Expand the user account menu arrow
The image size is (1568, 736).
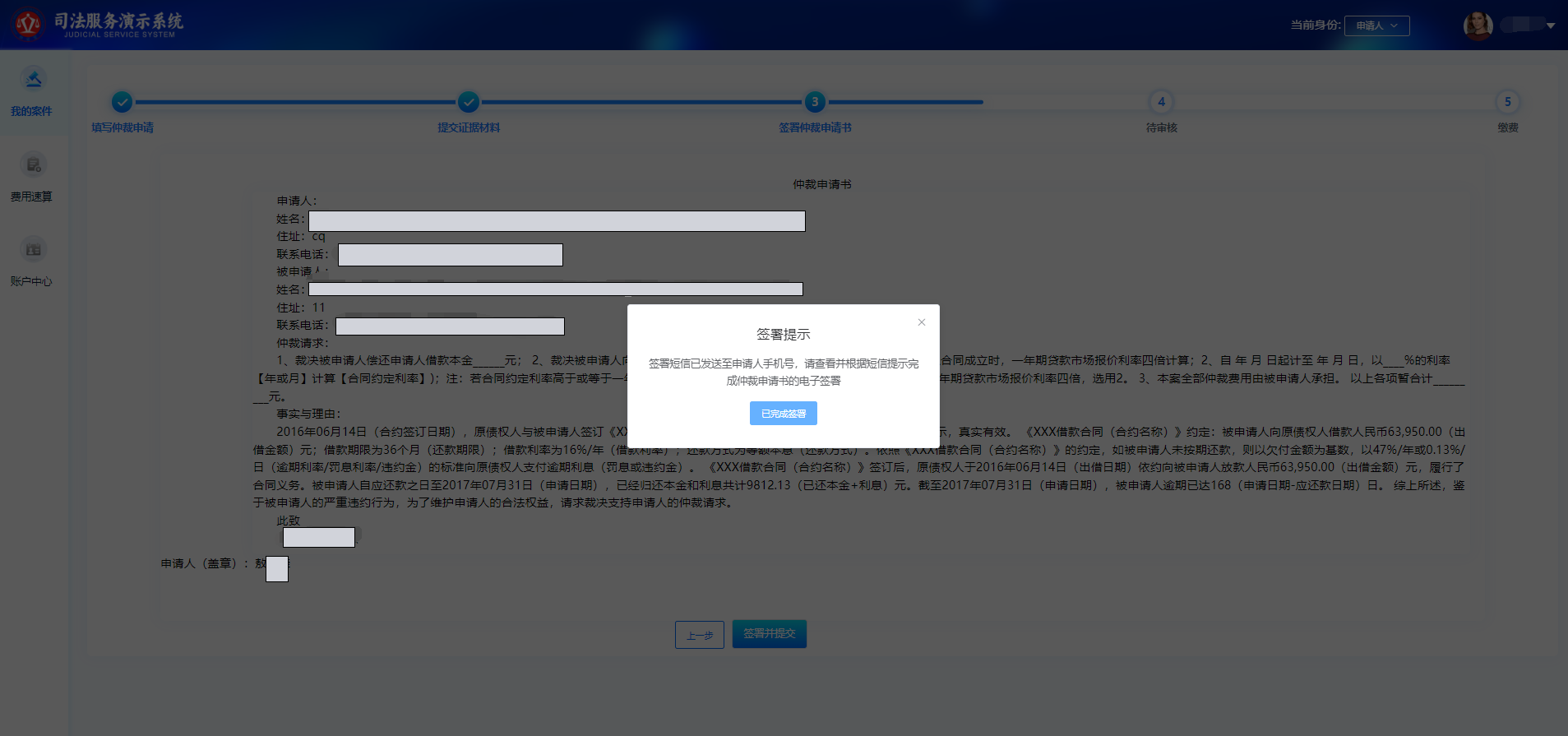coord(1551,25)
